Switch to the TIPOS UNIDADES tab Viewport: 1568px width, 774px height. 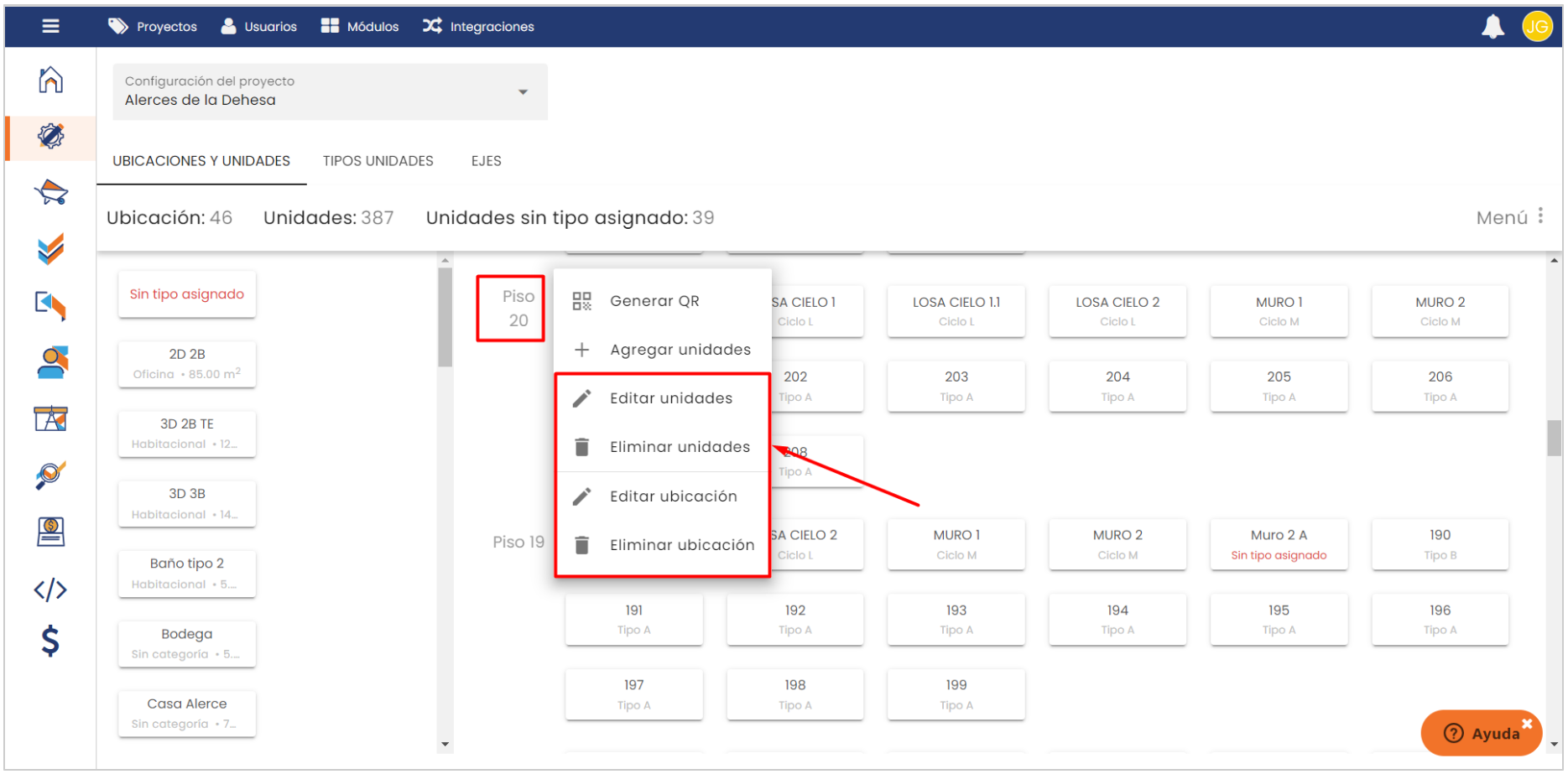point(378,161)
